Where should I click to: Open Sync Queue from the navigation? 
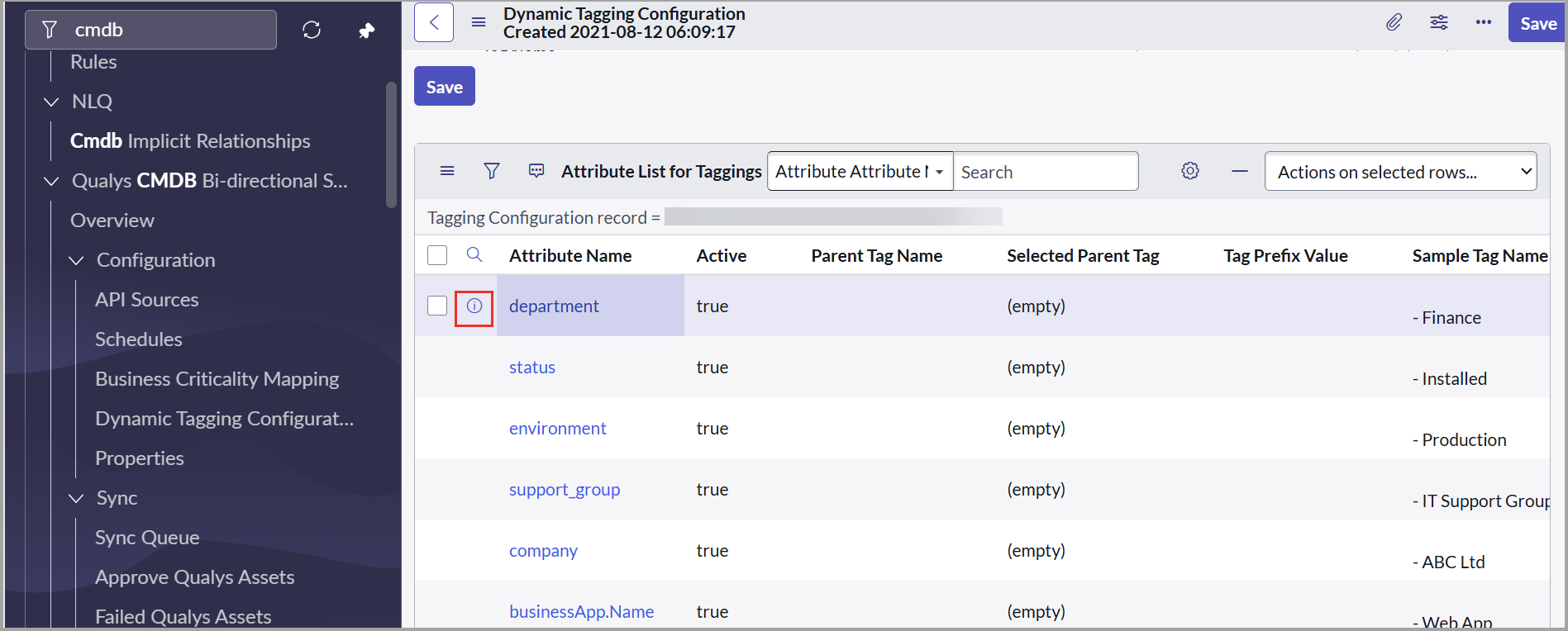click(x=147, y=538)
